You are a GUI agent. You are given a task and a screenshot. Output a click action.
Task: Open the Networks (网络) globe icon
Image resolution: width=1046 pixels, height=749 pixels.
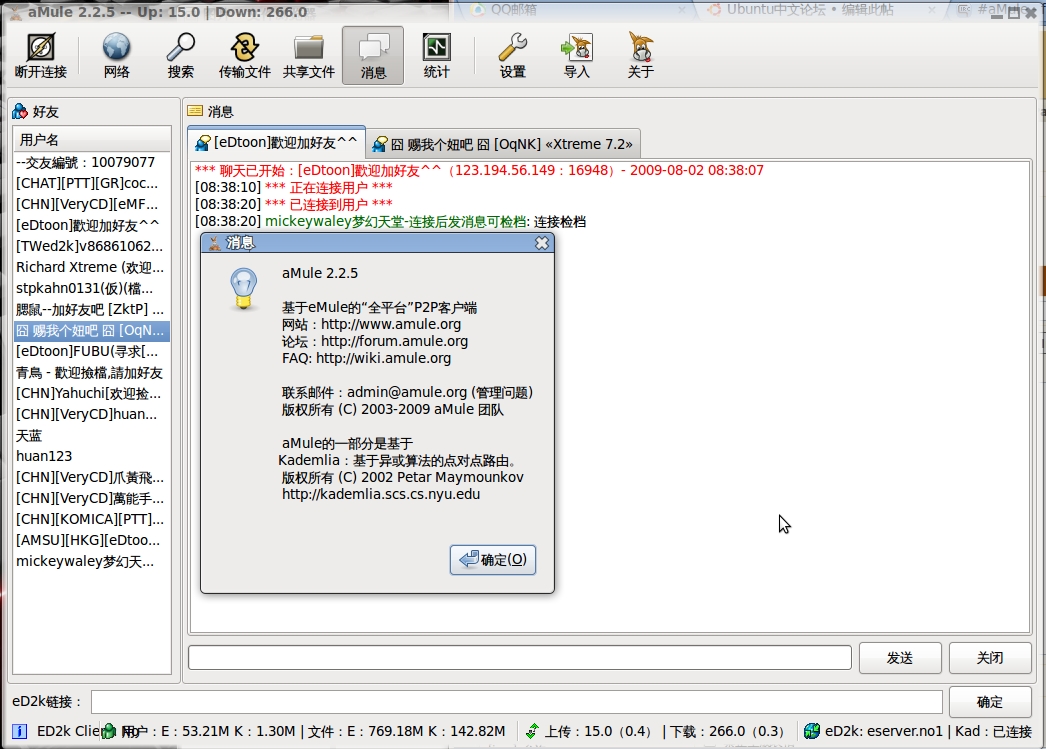116,55
